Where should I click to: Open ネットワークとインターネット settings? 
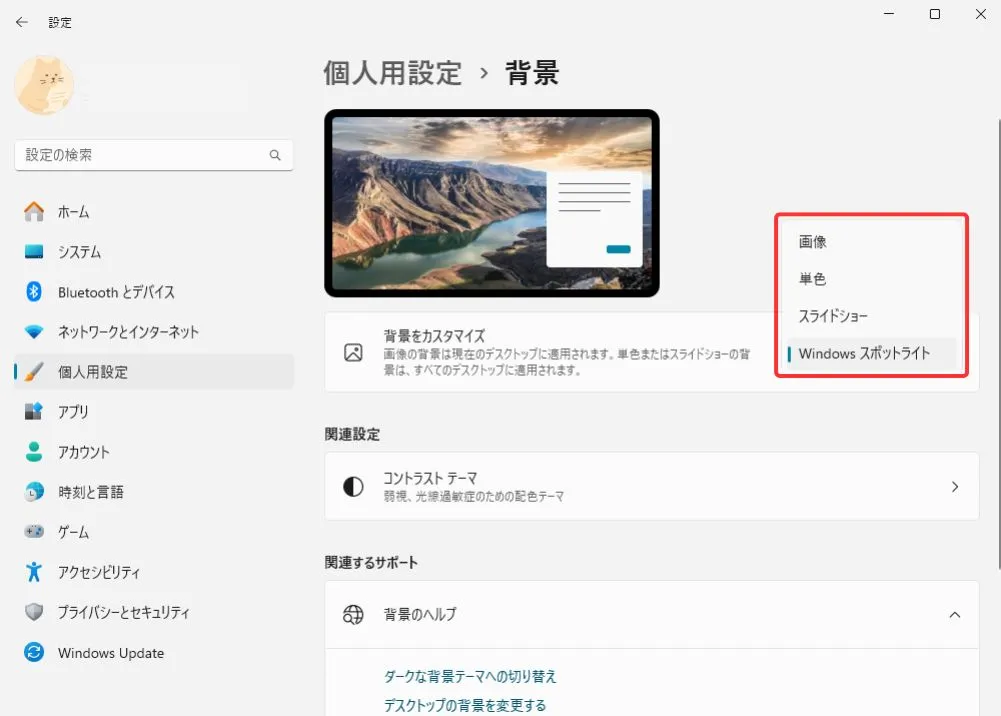point(154,332)
